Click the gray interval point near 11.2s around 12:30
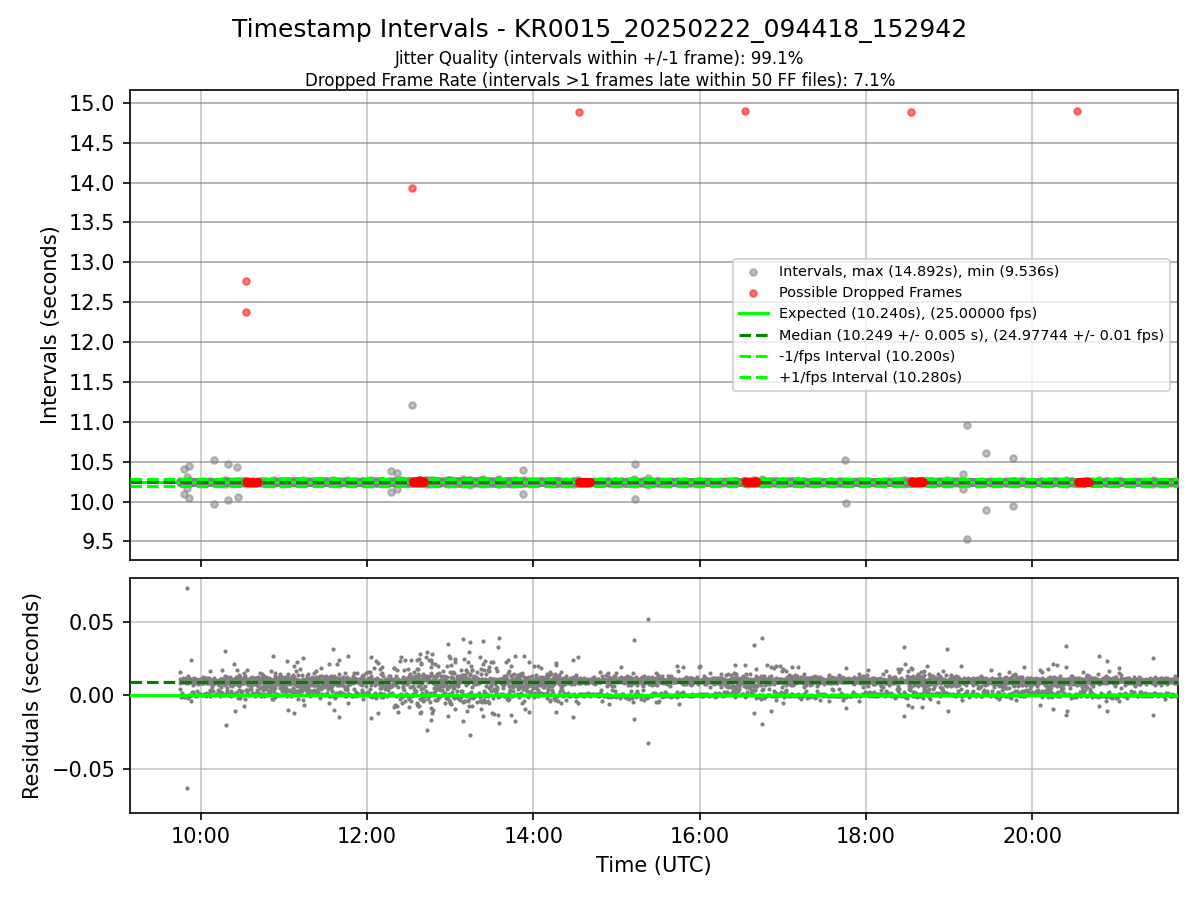Screen dimensions: 1200x900 [x=412, y=405]
